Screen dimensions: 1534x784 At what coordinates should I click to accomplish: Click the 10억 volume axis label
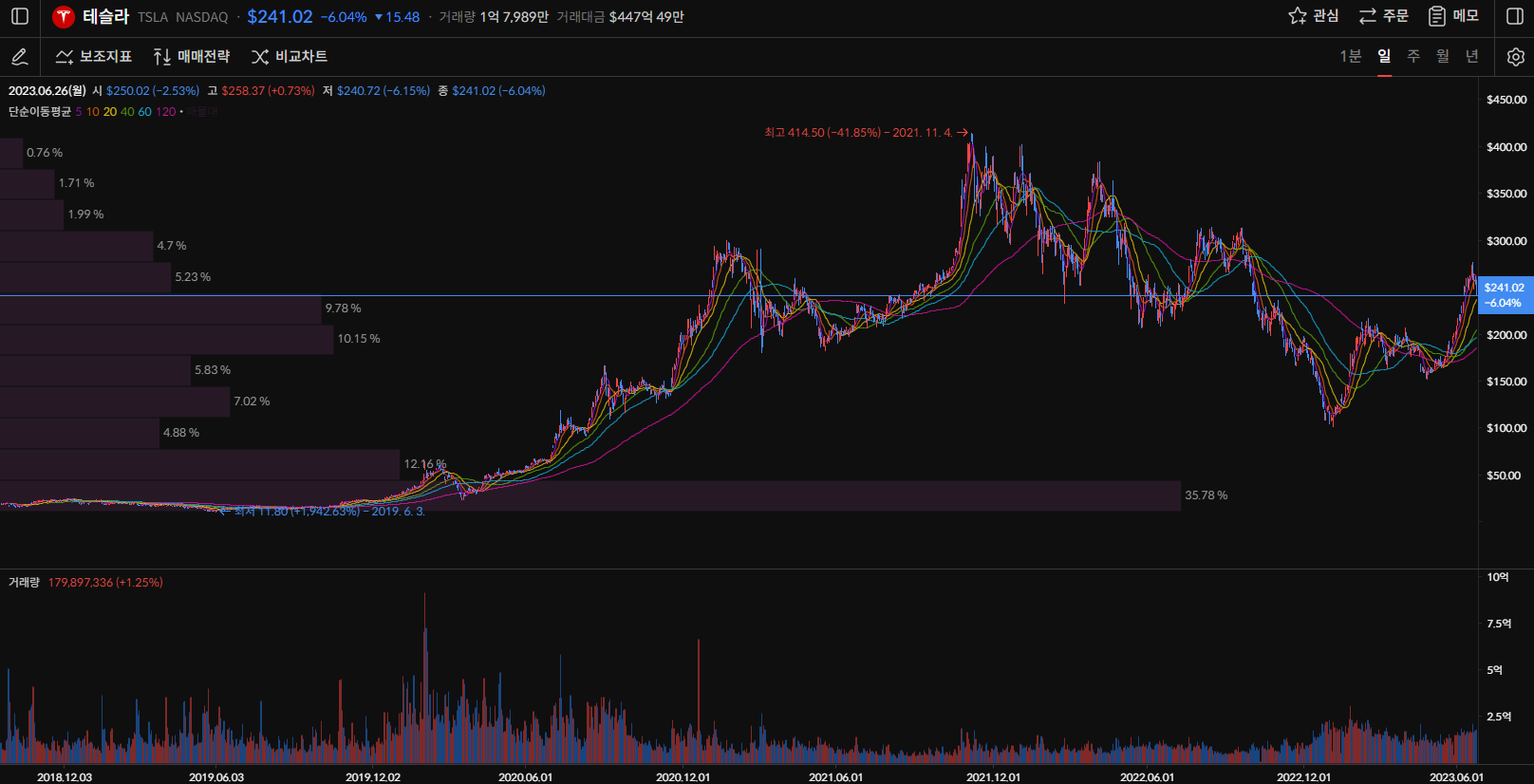pyautogui.click(x=1498, y=577)
